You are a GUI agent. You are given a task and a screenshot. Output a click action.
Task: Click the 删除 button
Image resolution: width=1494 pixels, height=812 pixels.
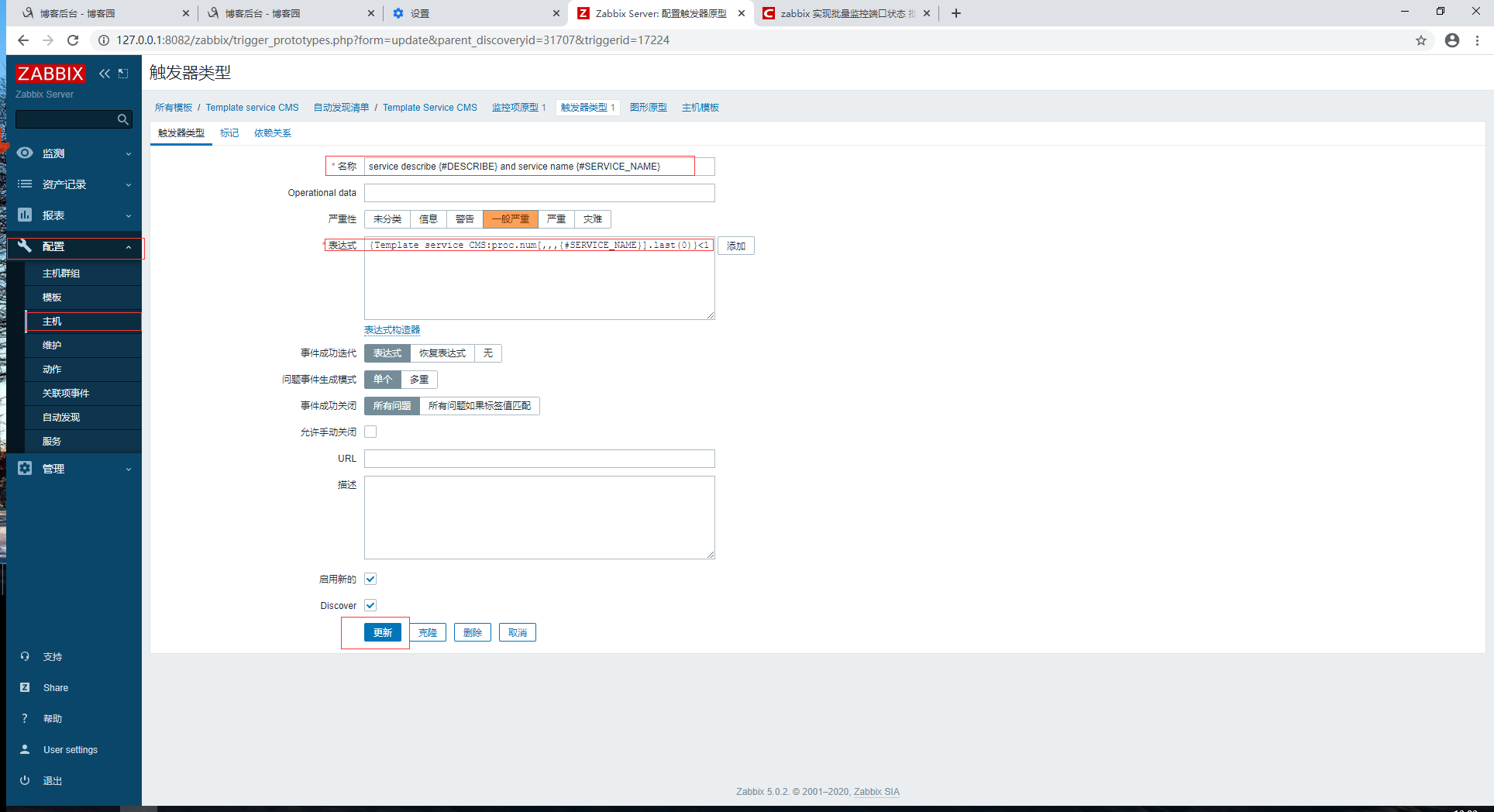(473, 633)
